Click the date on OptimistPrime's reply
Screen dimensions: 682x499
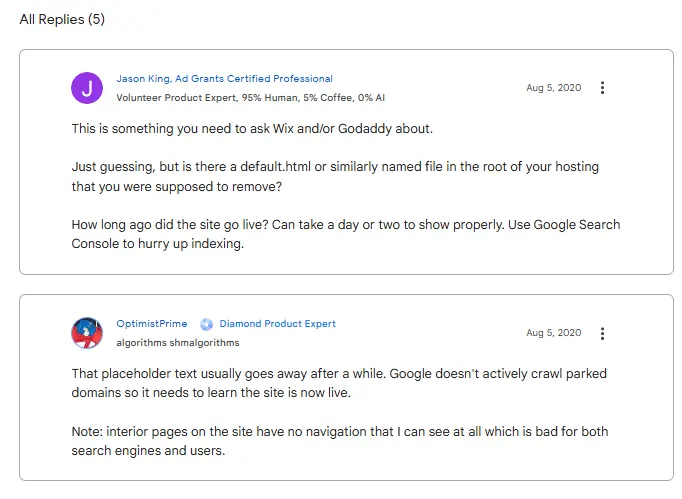[x=553, y=333]
